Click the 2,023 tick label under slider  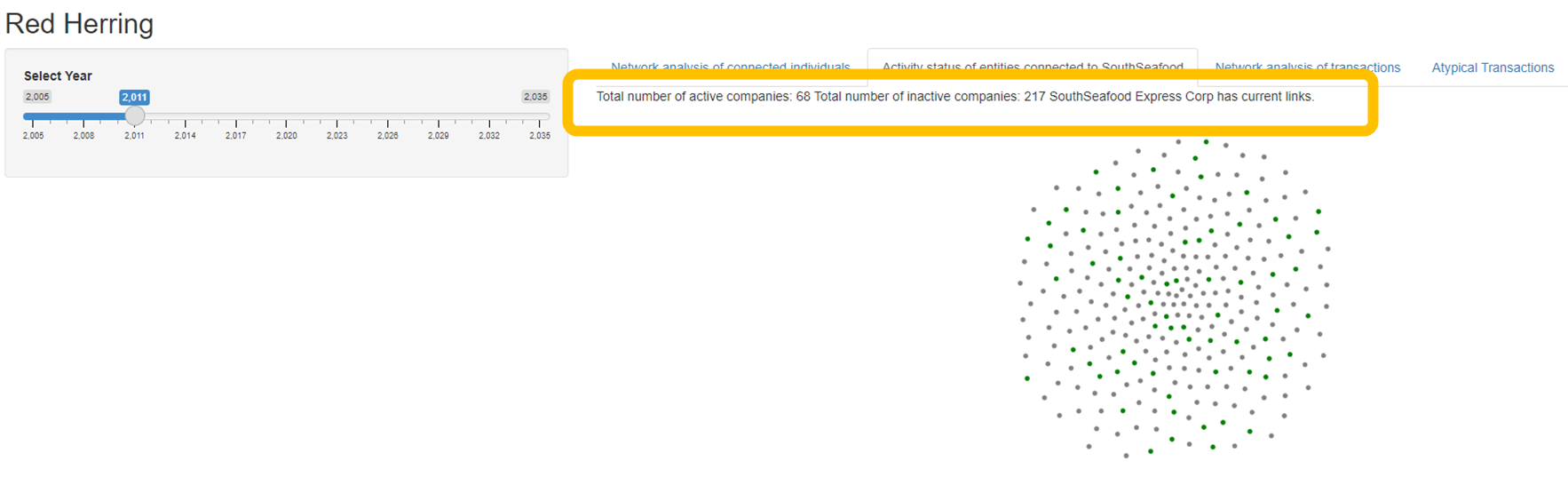tap(337, 136)
